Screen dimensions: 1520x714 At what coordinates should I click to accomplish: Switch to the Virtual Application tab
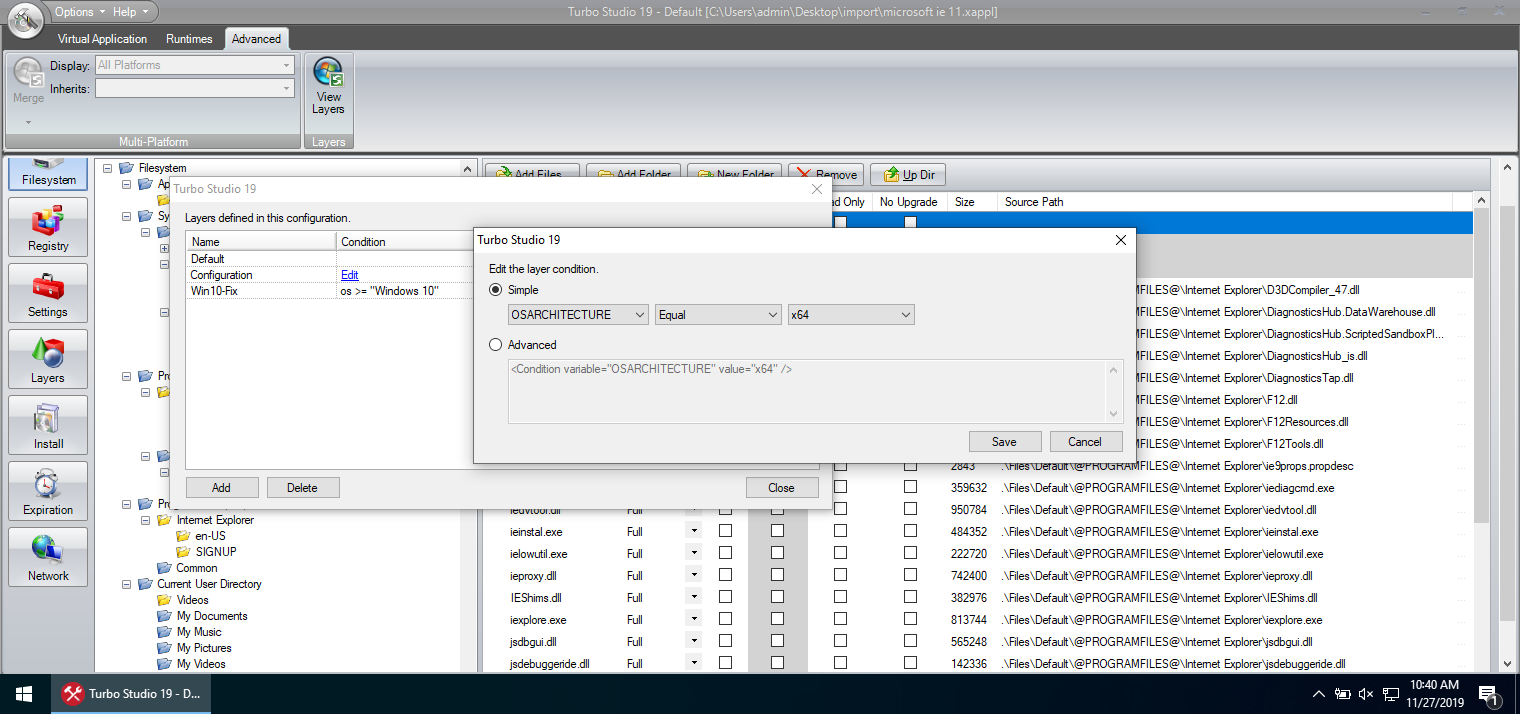102,39
